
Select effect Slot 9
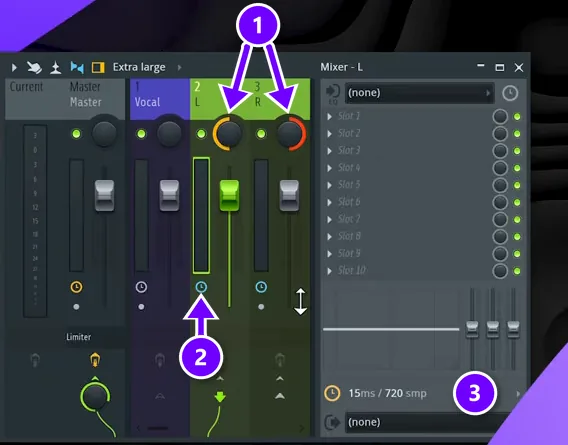(x=349, y=254)
